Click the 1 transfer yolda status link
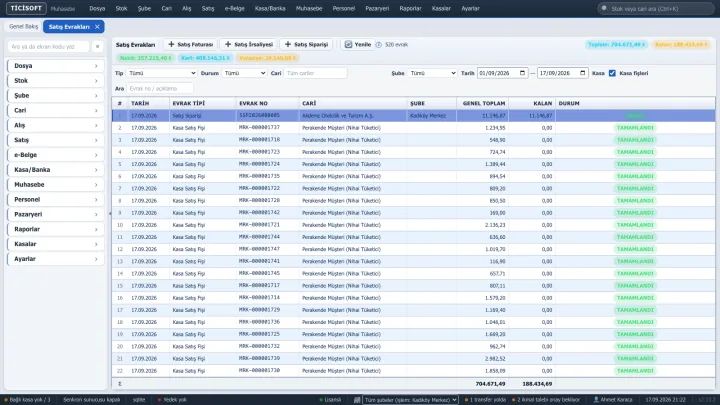The height and width of the screenshot is (405, 720). (x=485, y=400)
